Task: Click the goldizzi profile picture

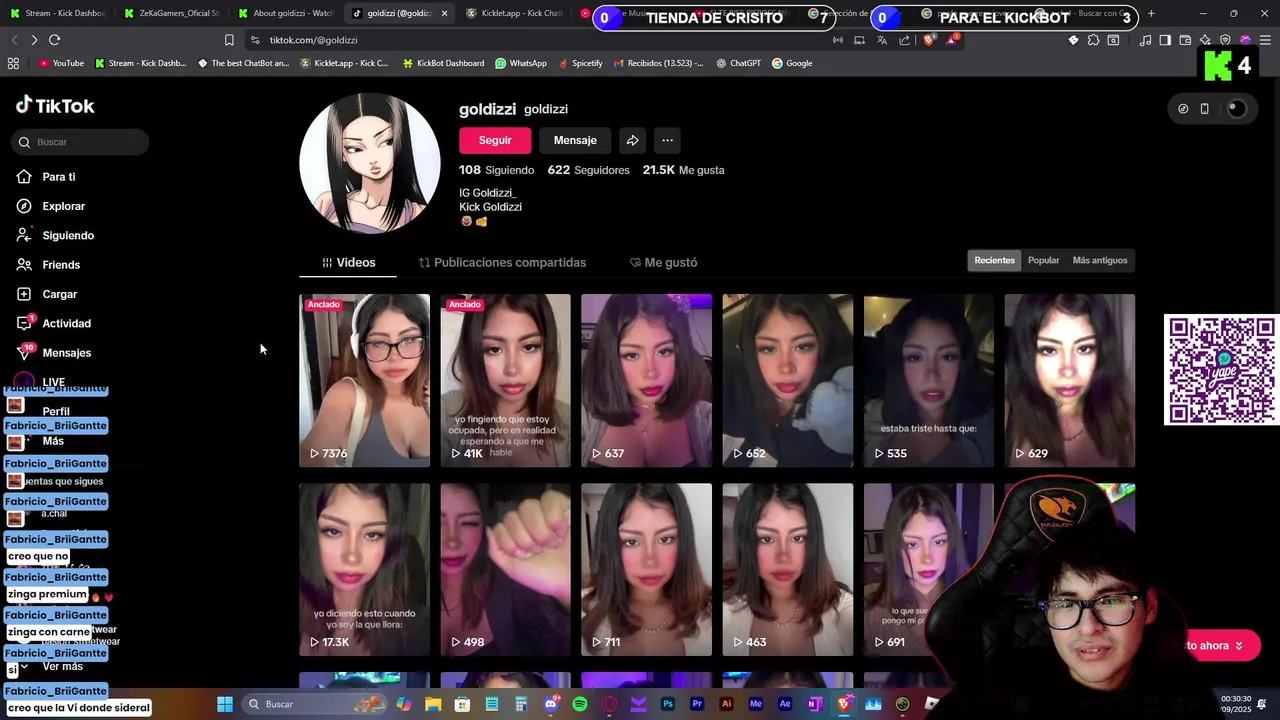Action: [x=370, y=163]
